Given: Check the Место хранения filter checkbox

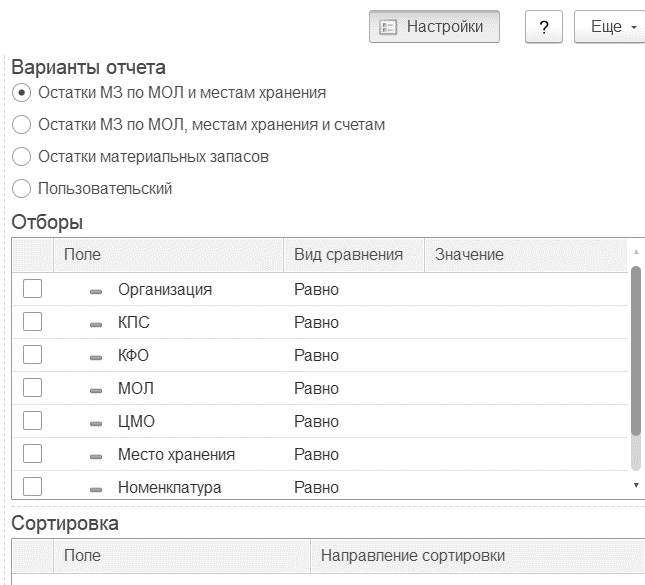Looking at the screenshot, I should click(32, 453).
